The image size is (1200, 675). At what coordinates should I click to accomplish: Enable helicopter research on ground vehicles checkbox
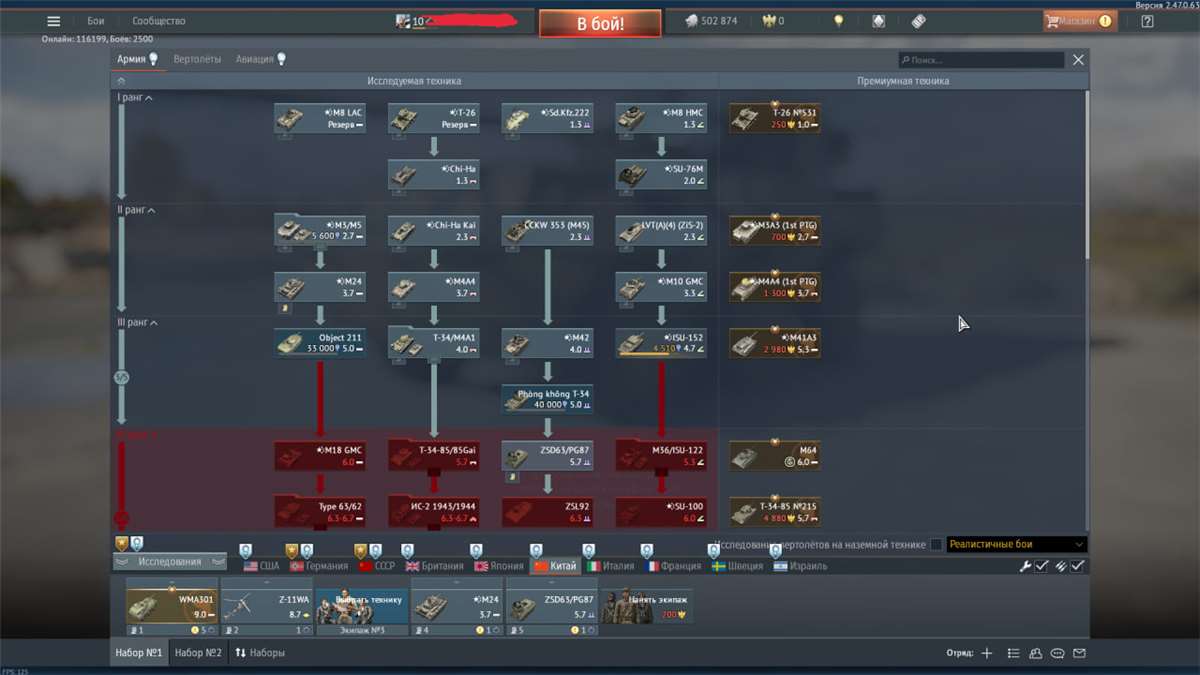(937, 544)
